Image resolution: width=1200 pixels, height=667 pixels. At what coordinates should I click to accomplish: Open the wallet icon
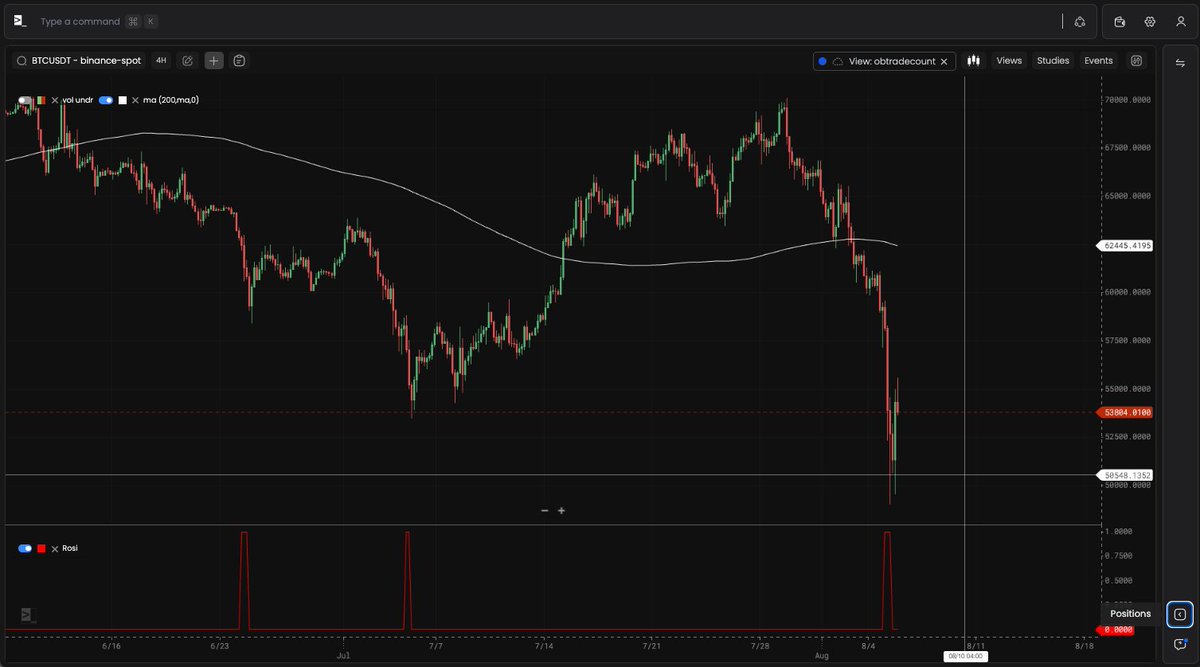tap(1120, 21)
